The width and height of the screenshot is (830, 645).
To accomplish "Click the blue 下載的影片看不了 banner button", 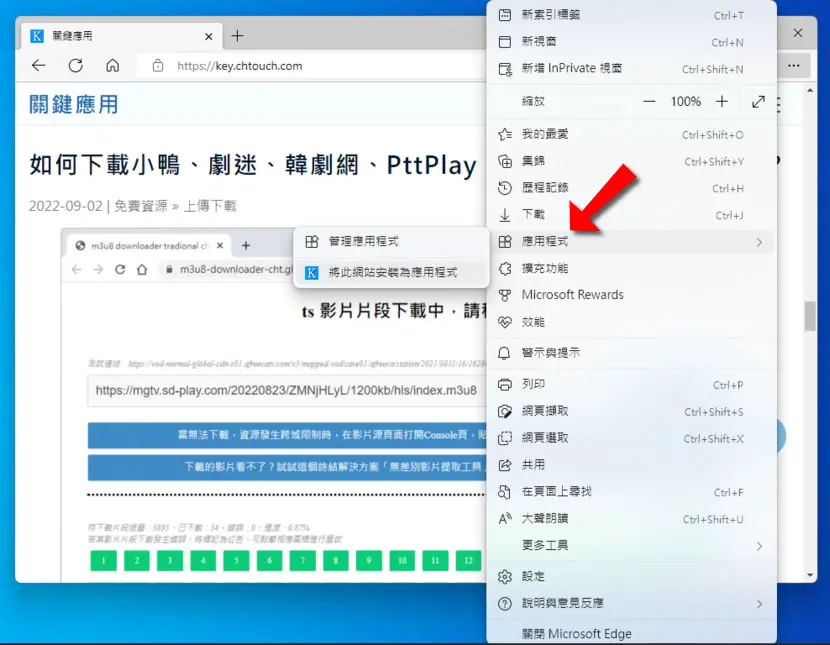I will click(286, 467).
